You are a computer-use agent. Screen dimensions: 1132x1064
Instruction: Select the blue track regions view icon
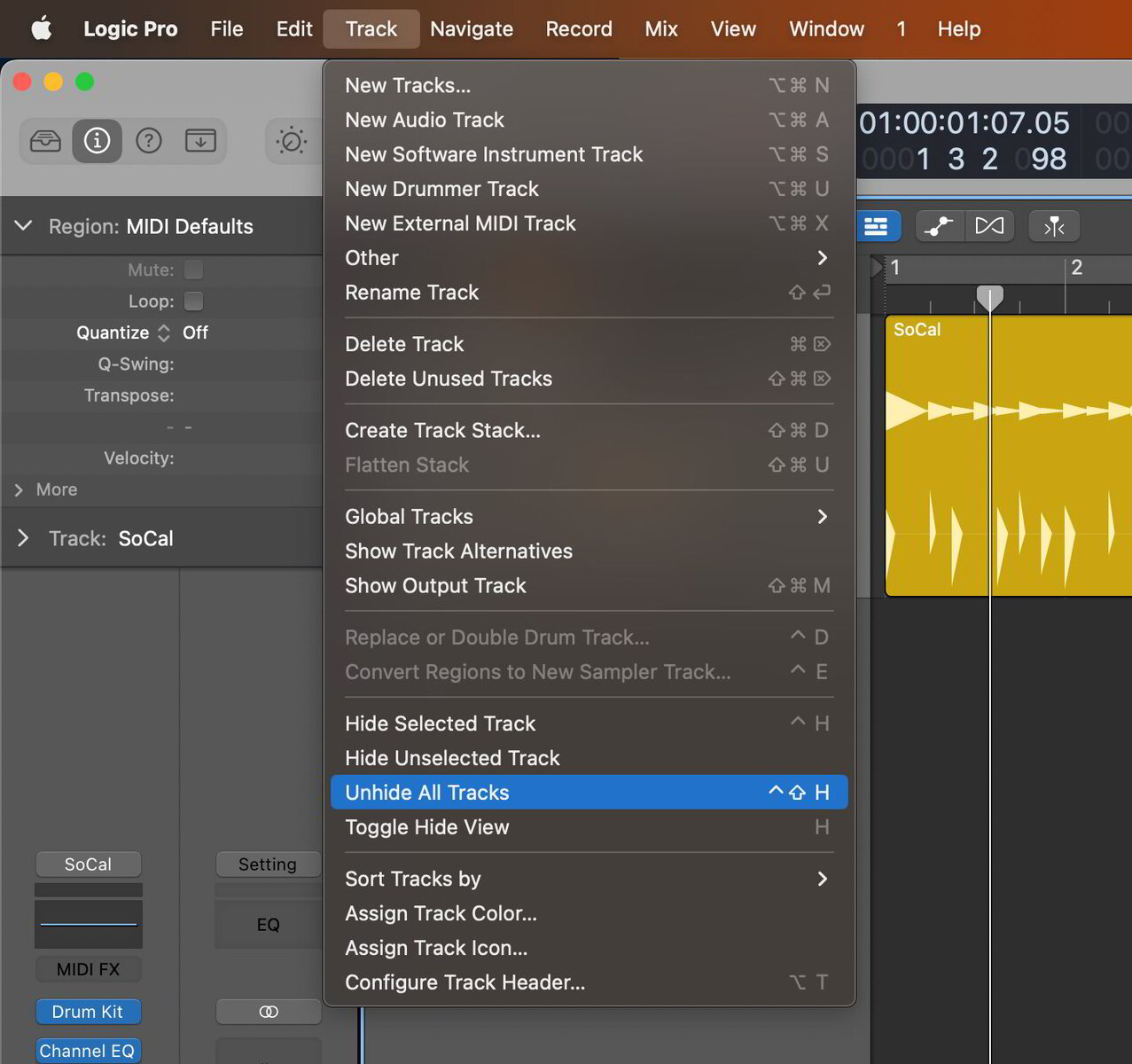click(x=878, y=226)
